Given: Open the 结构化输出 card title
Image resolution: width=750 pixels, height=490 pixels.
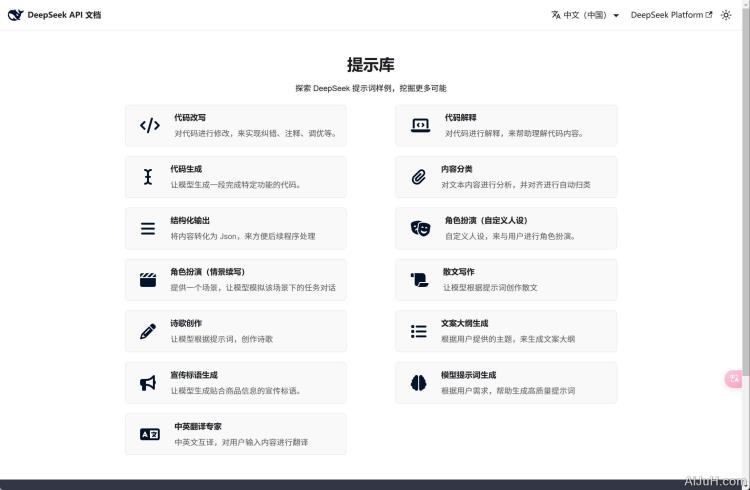Looking at the screenshot, I should 190,220.
